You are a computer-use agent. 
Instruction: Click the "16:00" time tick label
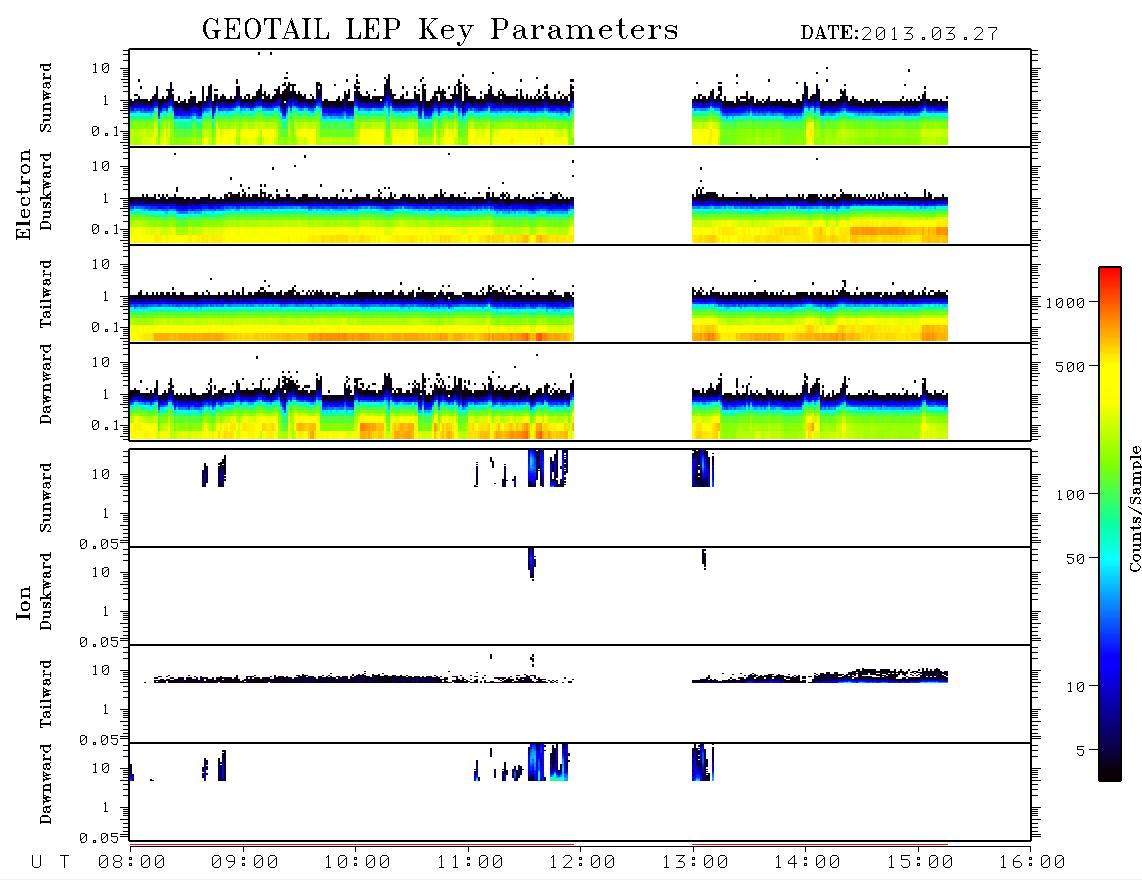1032,863
